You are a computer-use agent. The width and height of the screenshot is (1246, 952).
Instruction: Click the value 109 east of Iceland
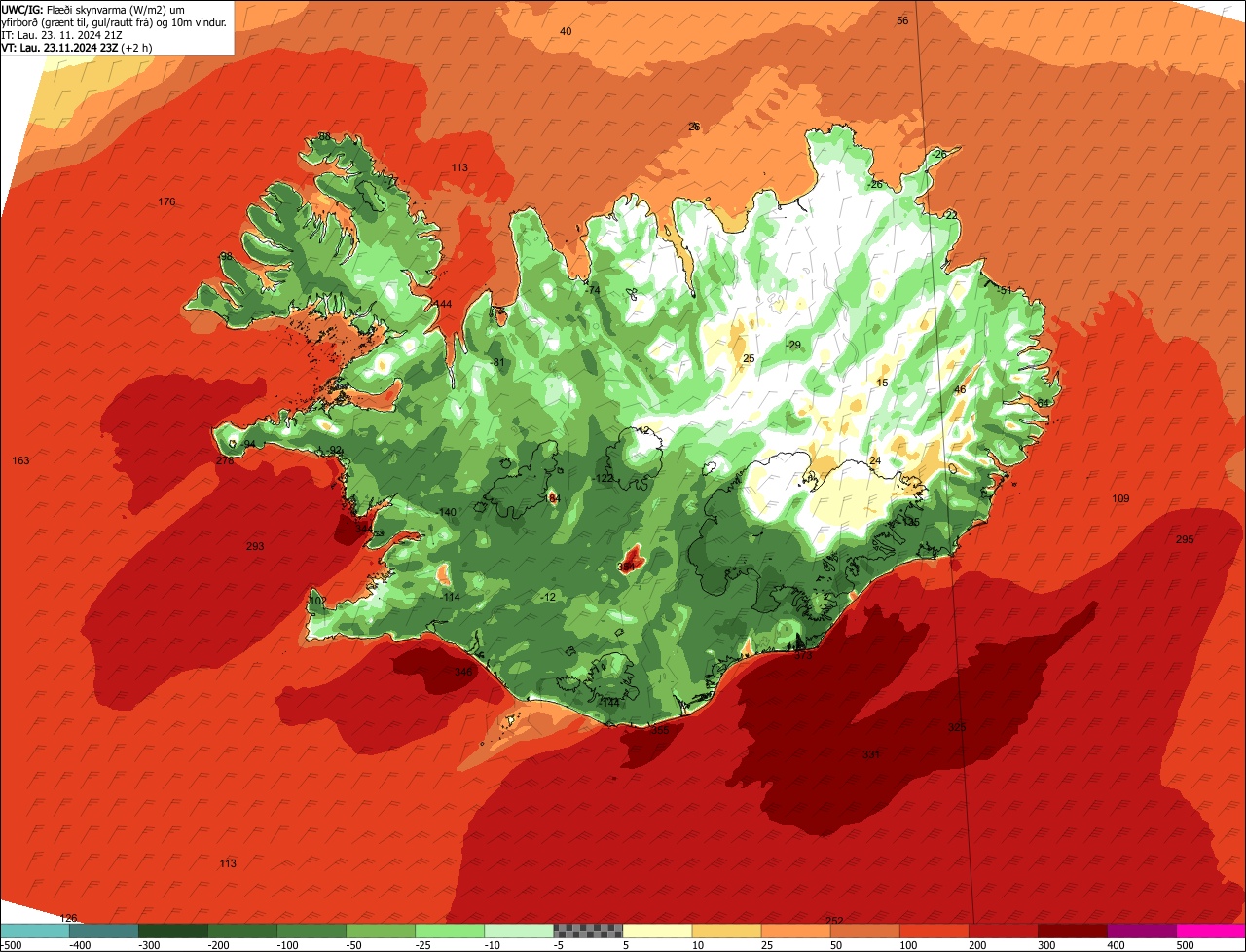[1120, 498]
